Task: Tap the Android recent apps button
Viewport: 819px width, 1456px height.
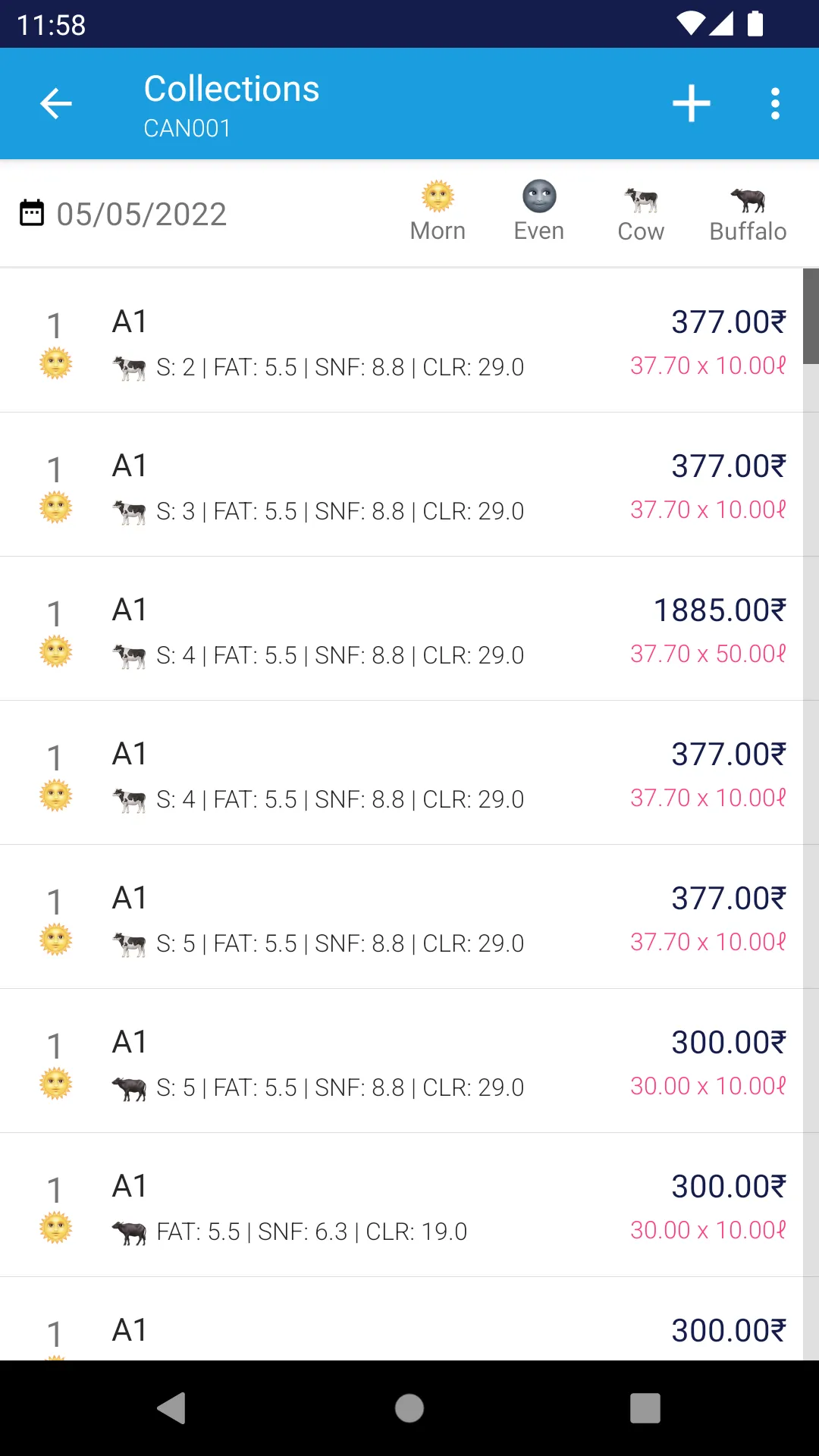Action: point(645,1408)
